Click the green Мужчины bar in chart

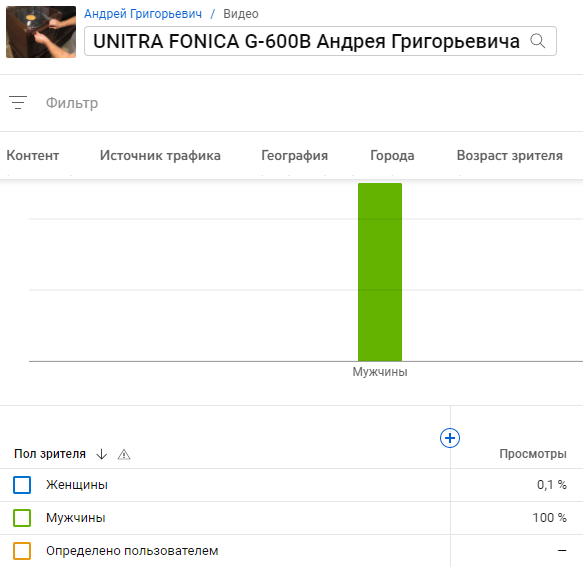coord(380,272)
